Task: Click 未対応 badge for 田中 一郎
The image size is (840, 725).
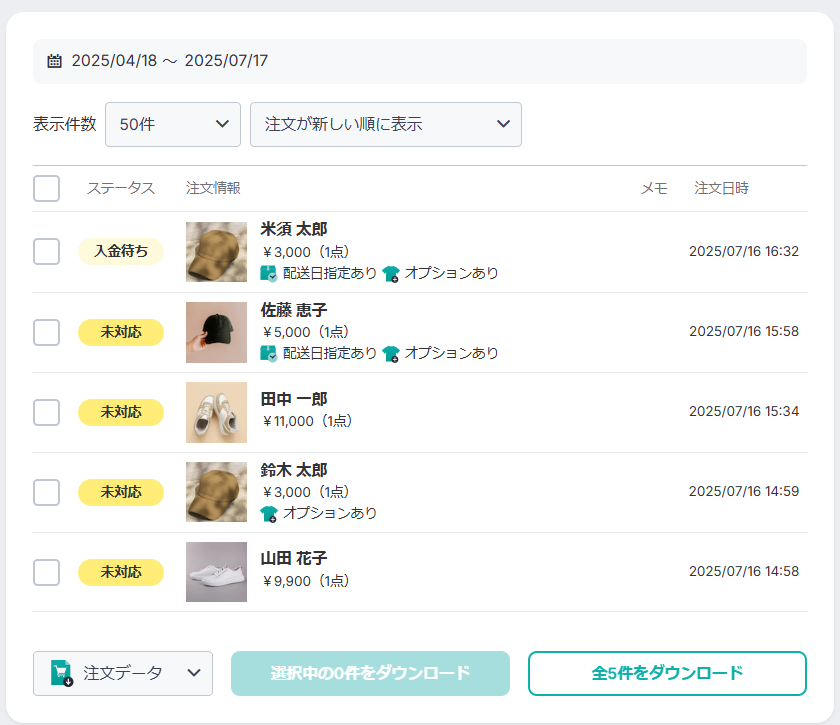Action: (x=121, y=412)
